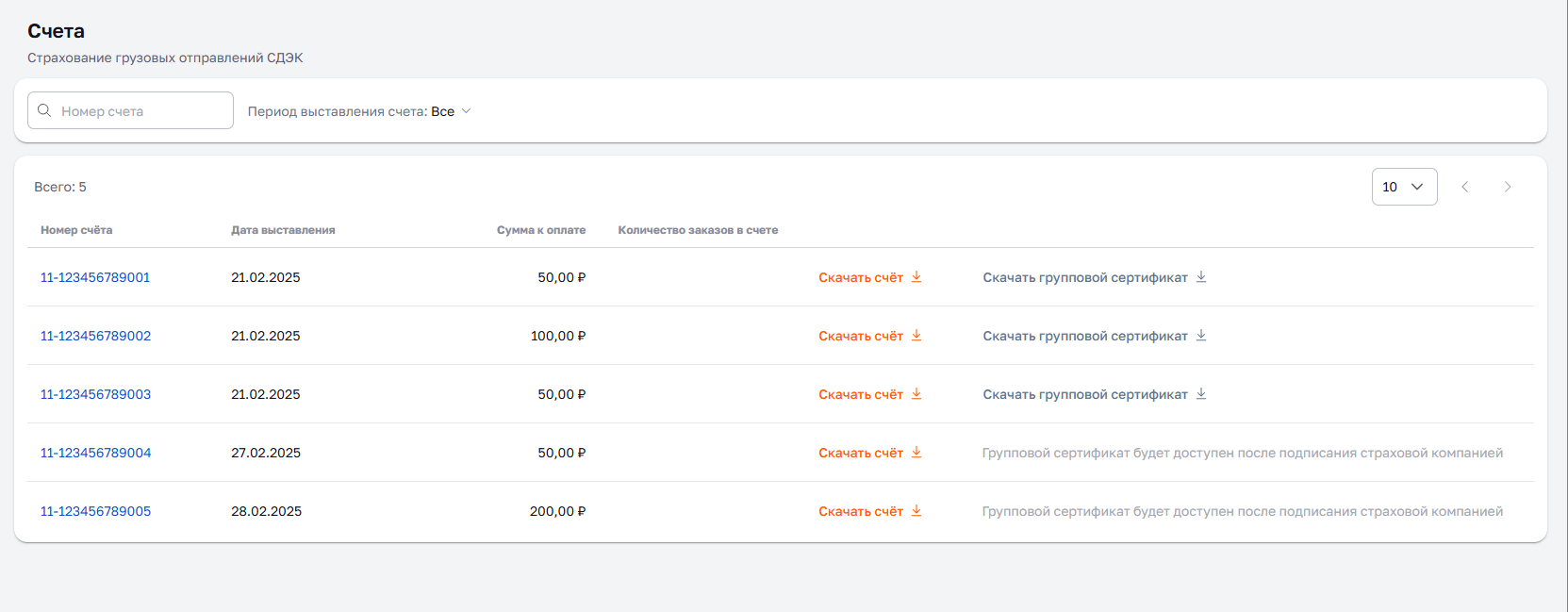Viewport: 1568px width, 612px height.
Task: Click 'Скачать счёт' for invoice 11-123456789003
Action: [861, 394]
